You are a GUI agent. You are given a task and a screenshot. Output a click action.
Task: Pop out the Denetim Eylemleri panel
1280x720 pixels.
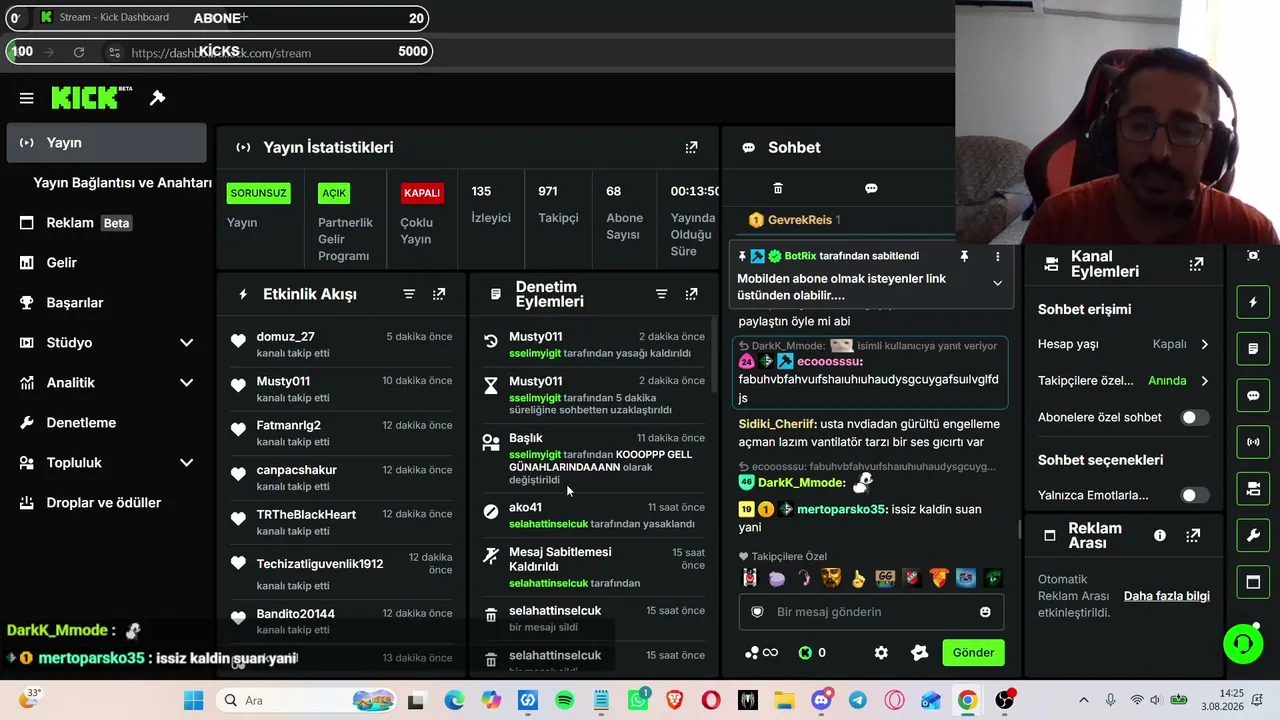pyautogui.click(x=691, y=294)
